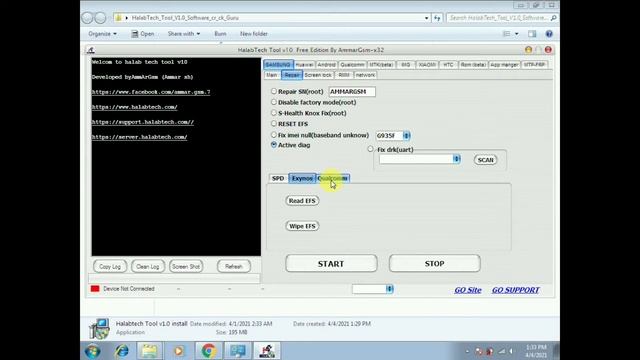Open the XIAOMI tab
Viewport: 640px width, 360px height.
tap(427, 64)
